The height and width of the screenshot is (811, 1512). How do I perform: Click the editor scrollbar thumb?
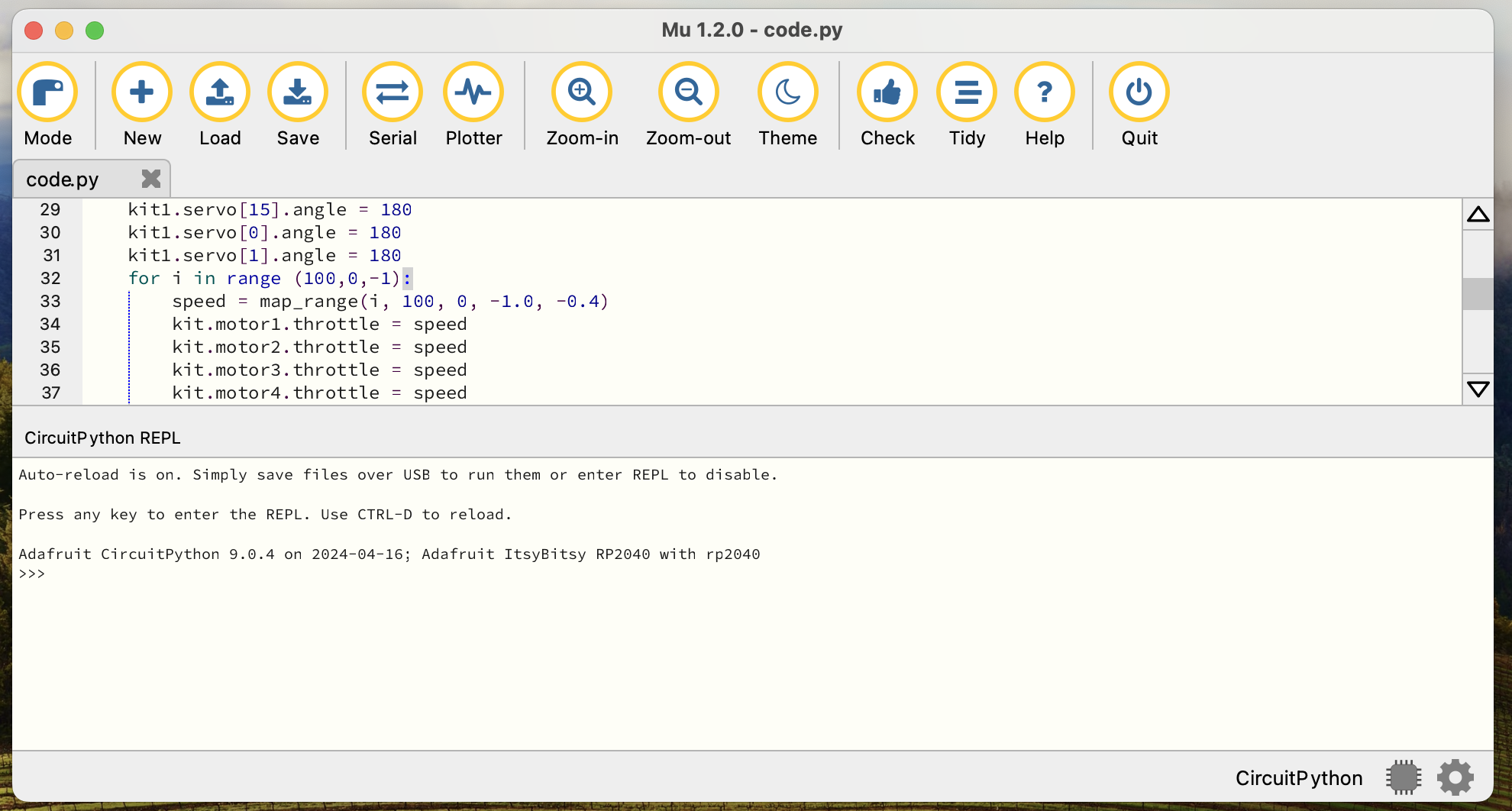point(1478,294)
